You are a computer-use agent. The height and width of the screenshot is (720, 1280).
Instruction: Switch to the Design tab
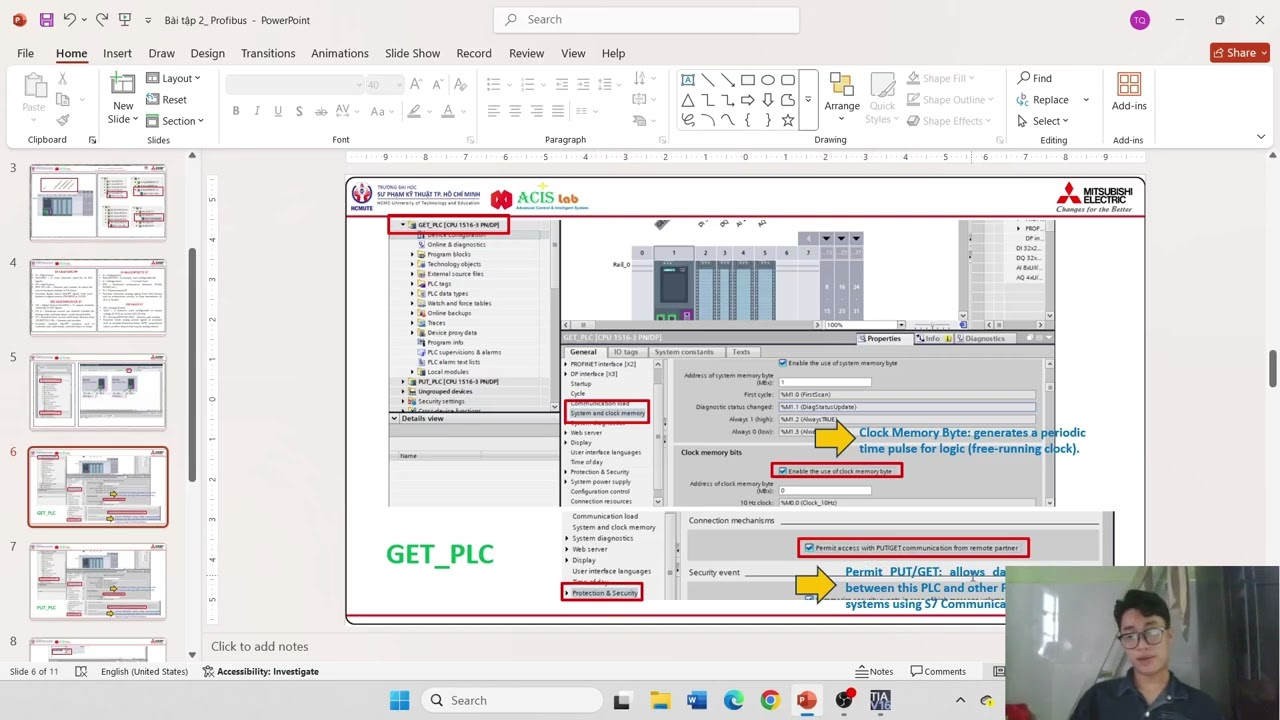(207, 53)
